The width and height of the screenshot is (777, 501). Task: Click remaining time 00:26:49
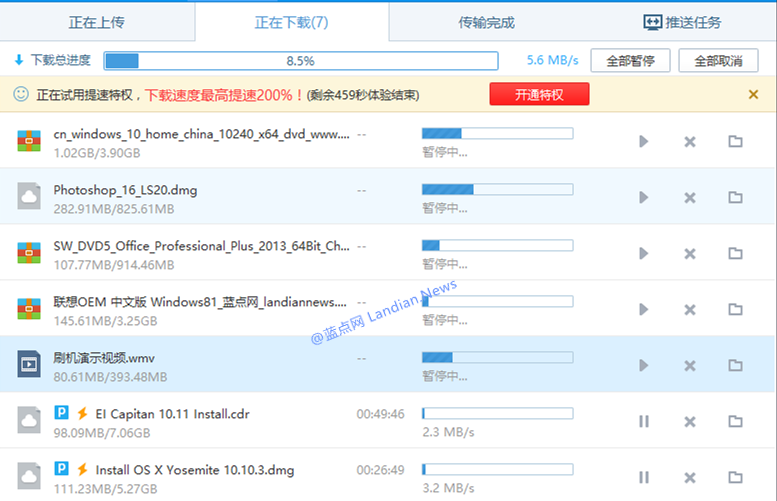[381, 470]
